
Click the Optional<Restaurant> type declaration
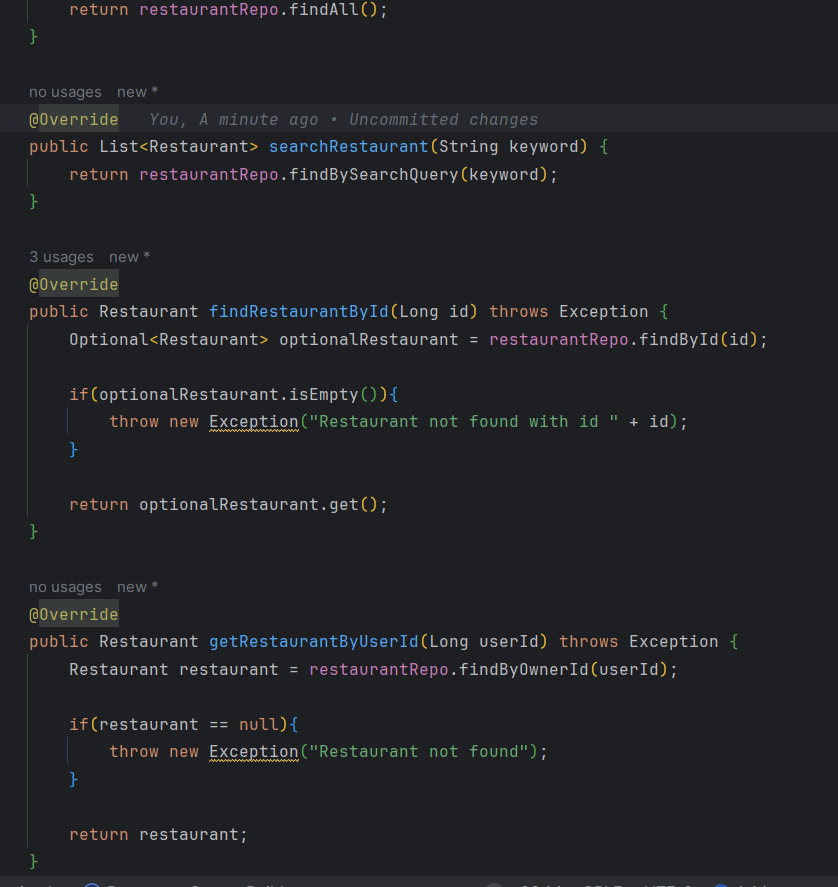click(169, 340)
